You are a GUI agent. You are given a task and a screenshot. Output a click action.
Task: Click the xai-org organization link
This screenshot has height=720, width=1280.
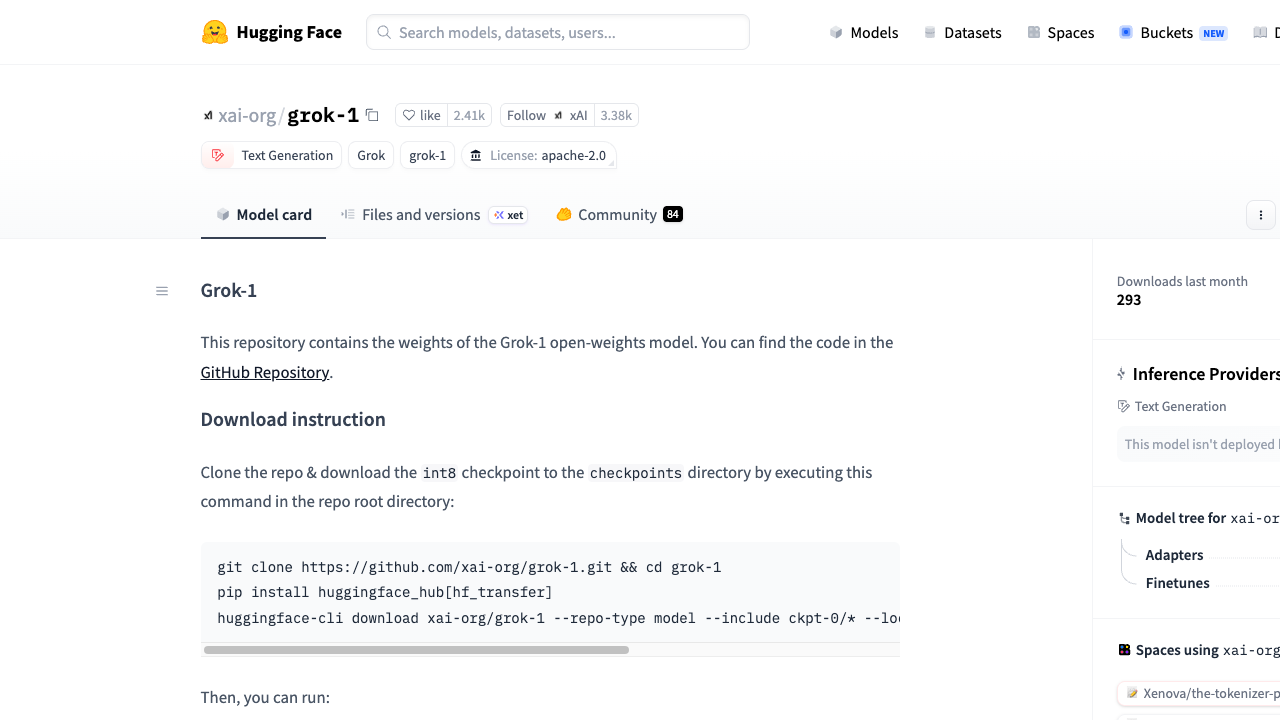click(247, 115)
